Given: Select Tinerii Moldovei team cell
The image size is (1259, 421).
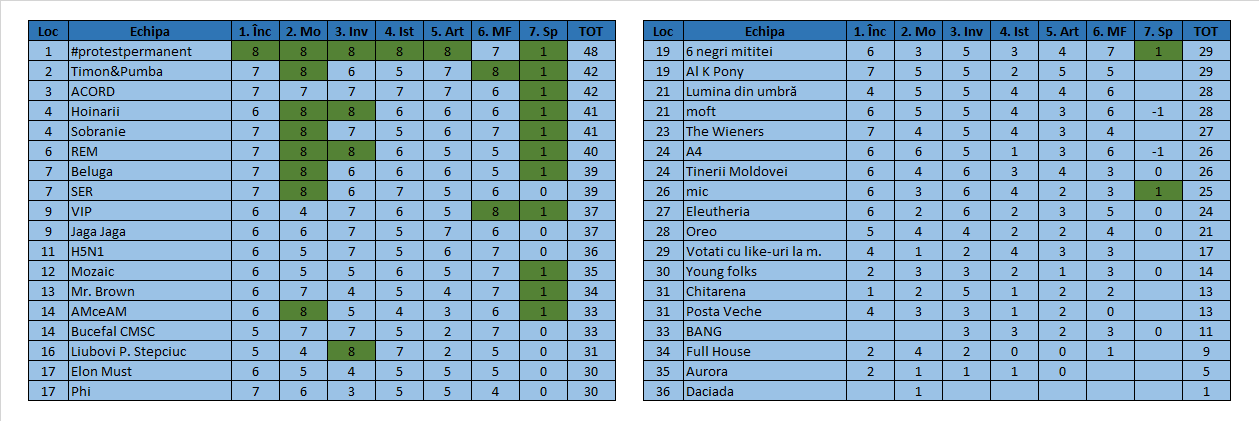Looking at the screenshot, I should 764,171.
